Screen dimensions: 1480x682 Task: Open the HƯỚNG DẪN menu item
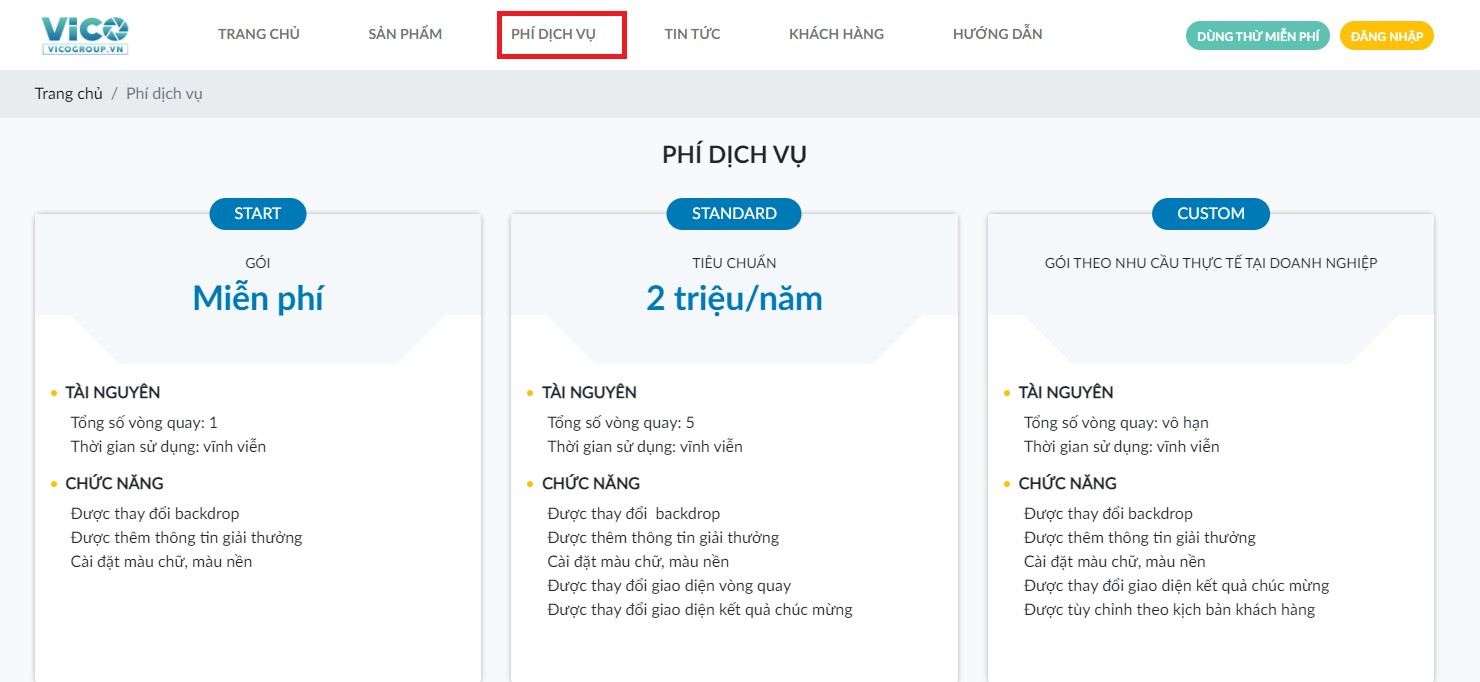coord(997,34)
